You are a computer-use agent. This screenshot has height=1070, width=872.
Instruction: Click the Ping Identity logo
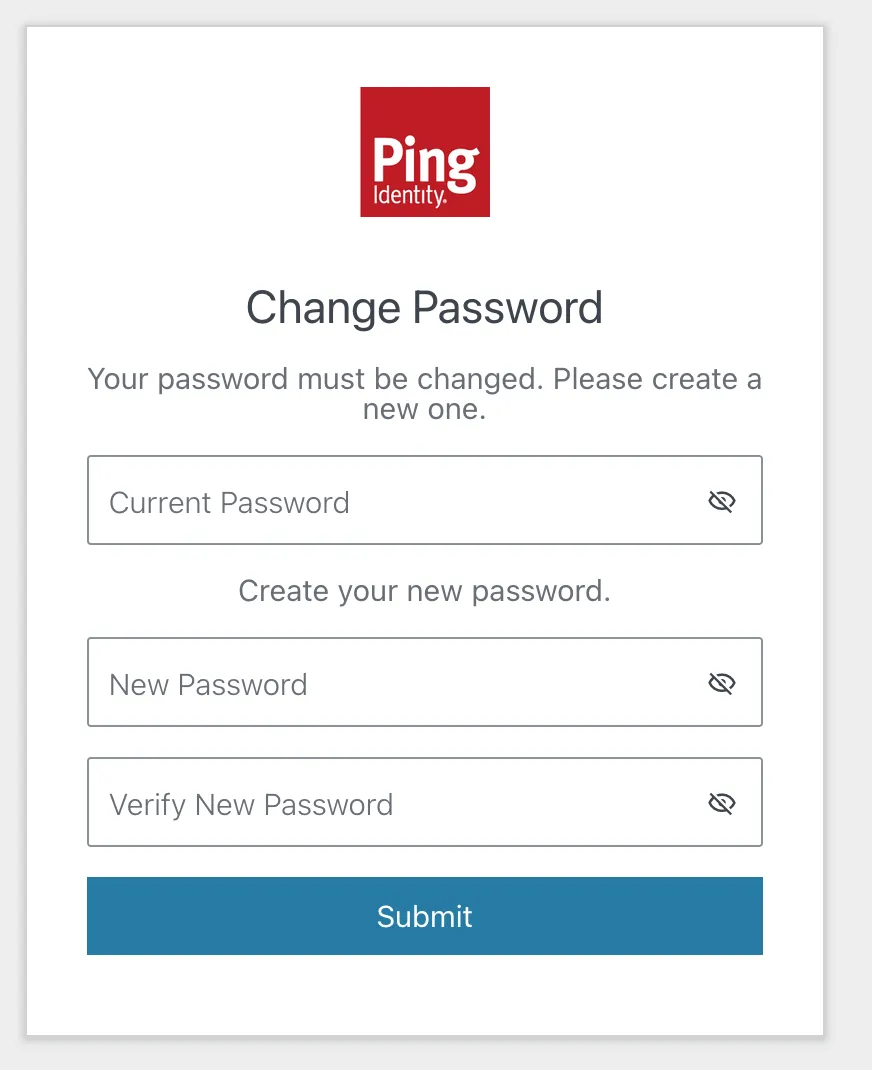[425, 152]
